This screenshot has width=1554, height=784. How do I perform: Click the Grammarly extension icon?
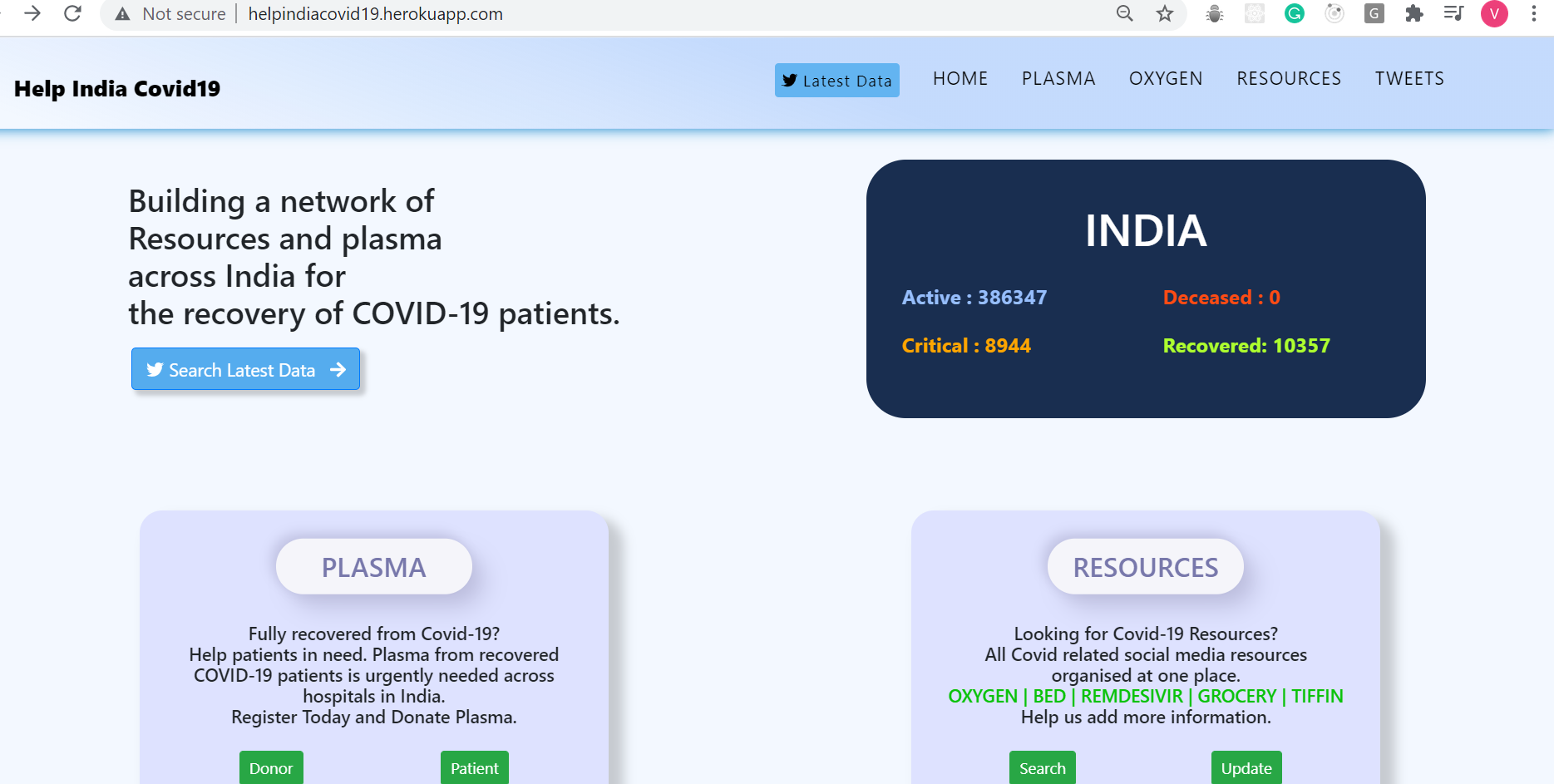pos(1294,13)
